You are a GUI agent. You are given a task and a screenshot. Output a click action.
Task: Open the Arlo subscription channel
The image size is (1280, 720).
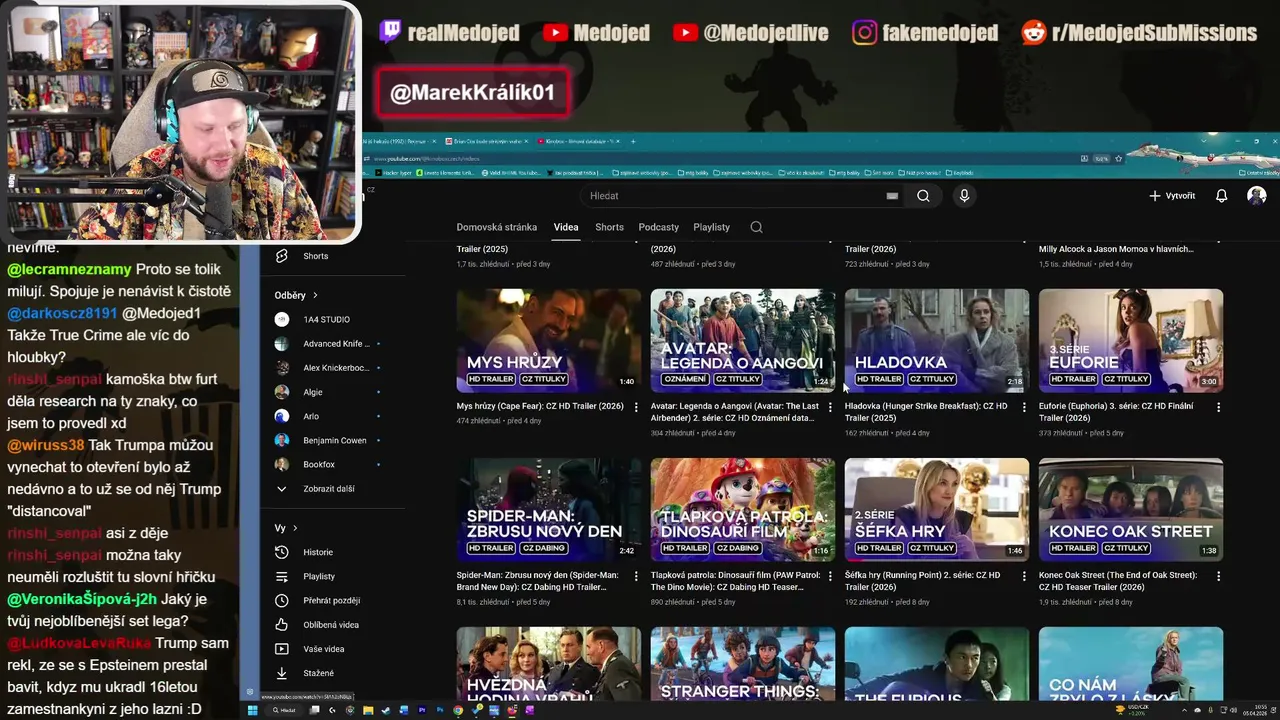311,416
